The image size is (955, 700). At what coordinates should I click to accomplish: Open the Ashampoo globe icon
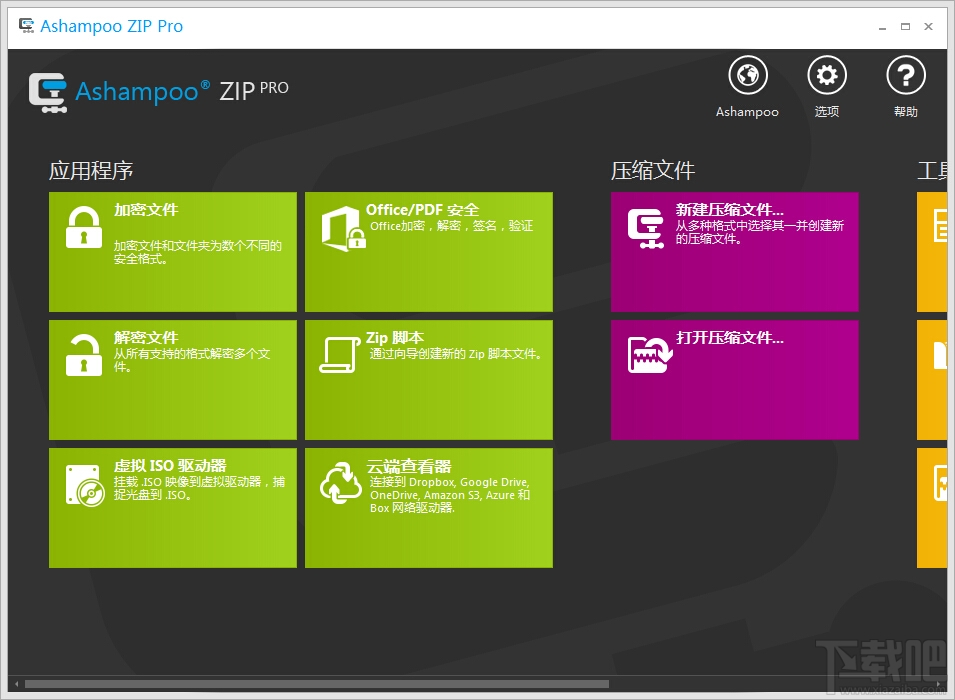pos(747,76)
